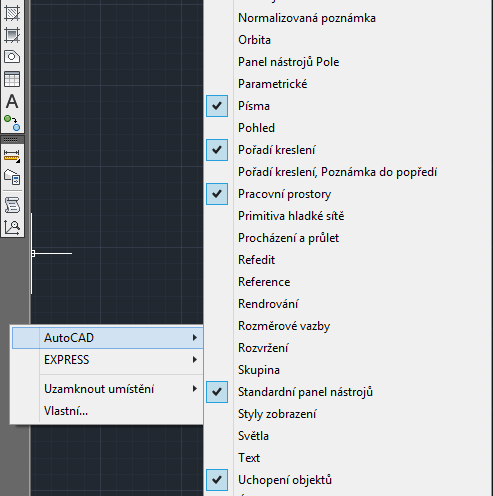493x496 pixels.
Task: Select the Gradient tool icon
Action: click(x=12, y=35)
